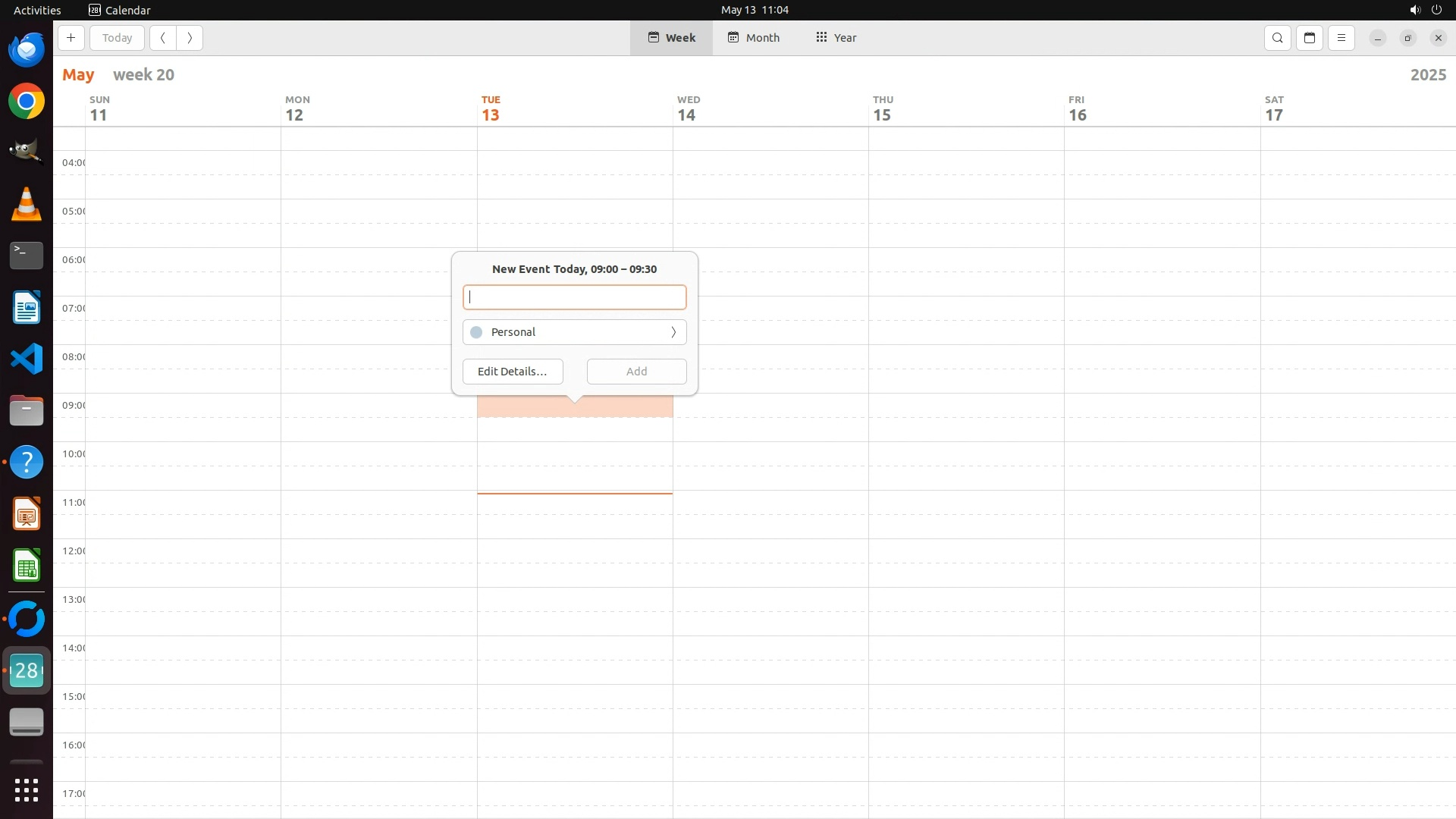The width and height of the screenshot is (1456, 819).
Task: Click the Personal calendar color dot
Action: pos(476,332)
